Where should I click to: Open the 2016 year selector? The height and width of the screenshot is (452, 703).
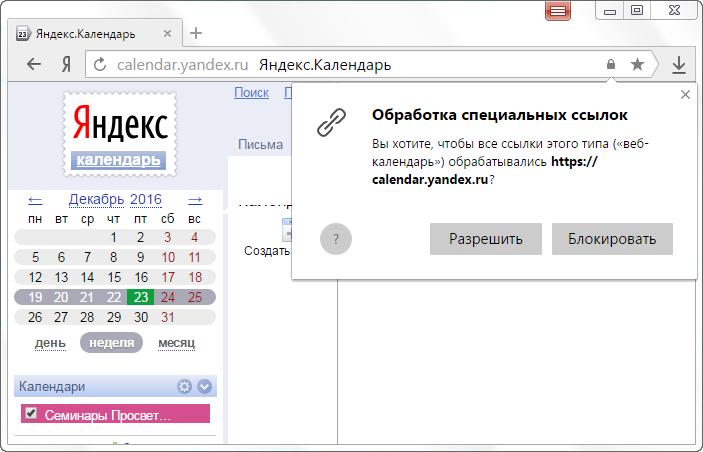coord(146,200)
